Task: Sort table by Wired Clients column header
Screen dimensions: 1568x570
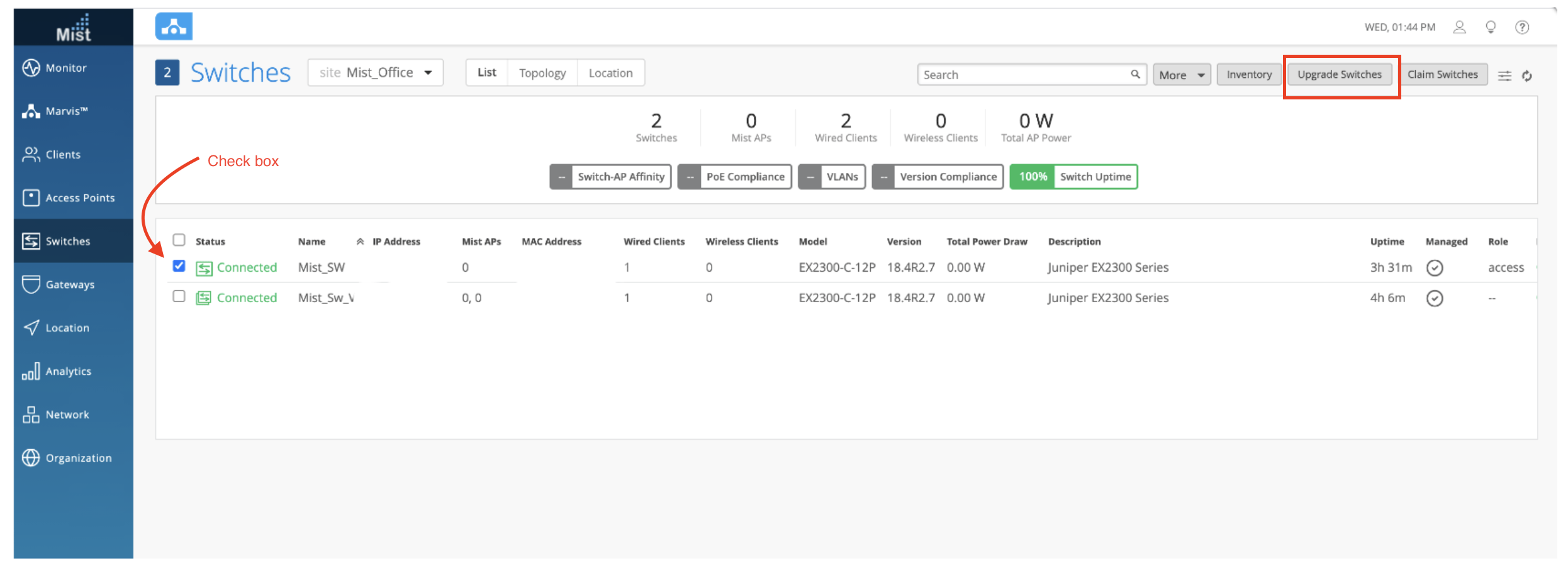Action: click(x=654, y=242)
